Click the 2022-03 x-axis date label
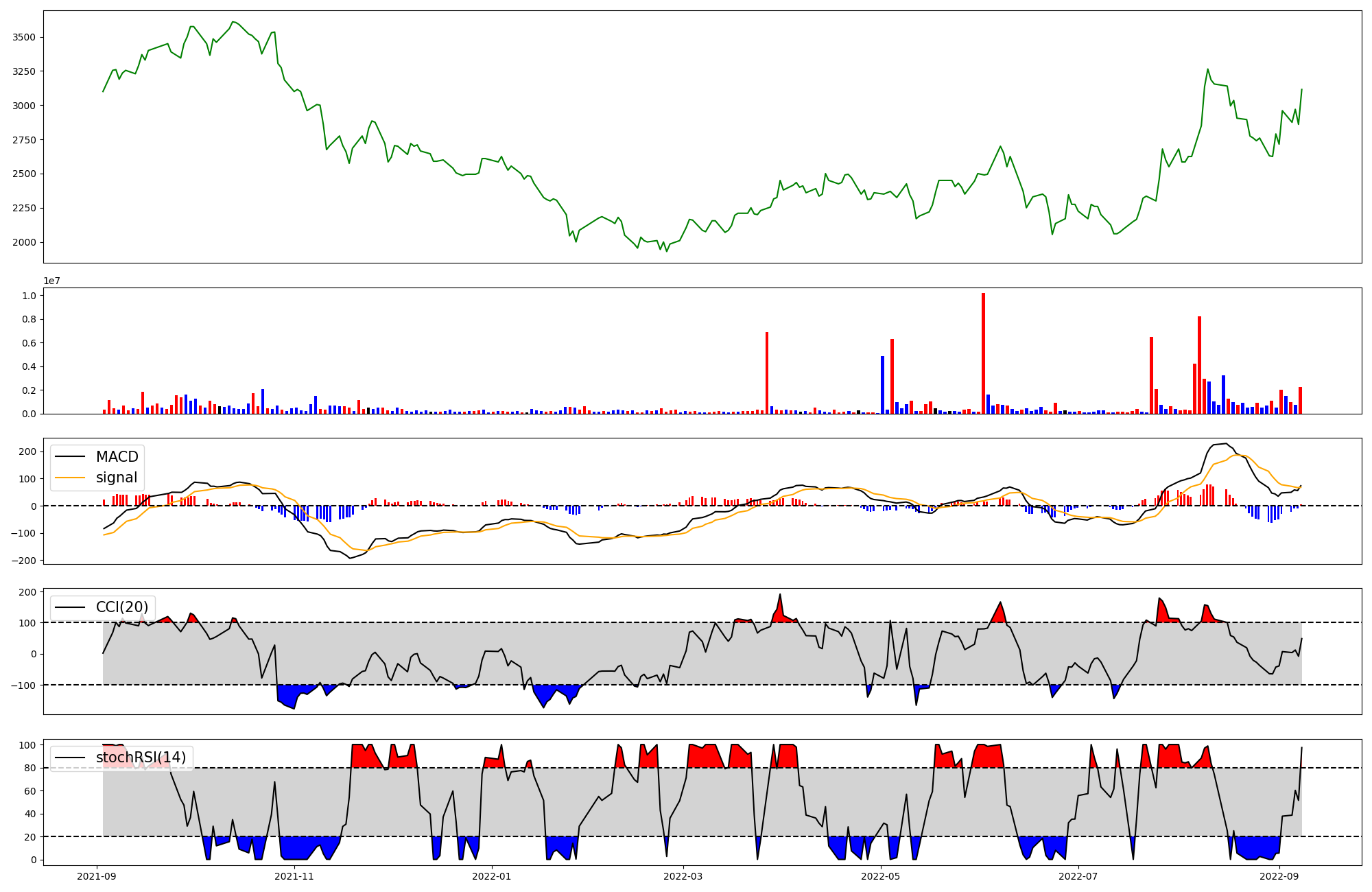This screenshot has height=892, width=1372. (683, 876)
